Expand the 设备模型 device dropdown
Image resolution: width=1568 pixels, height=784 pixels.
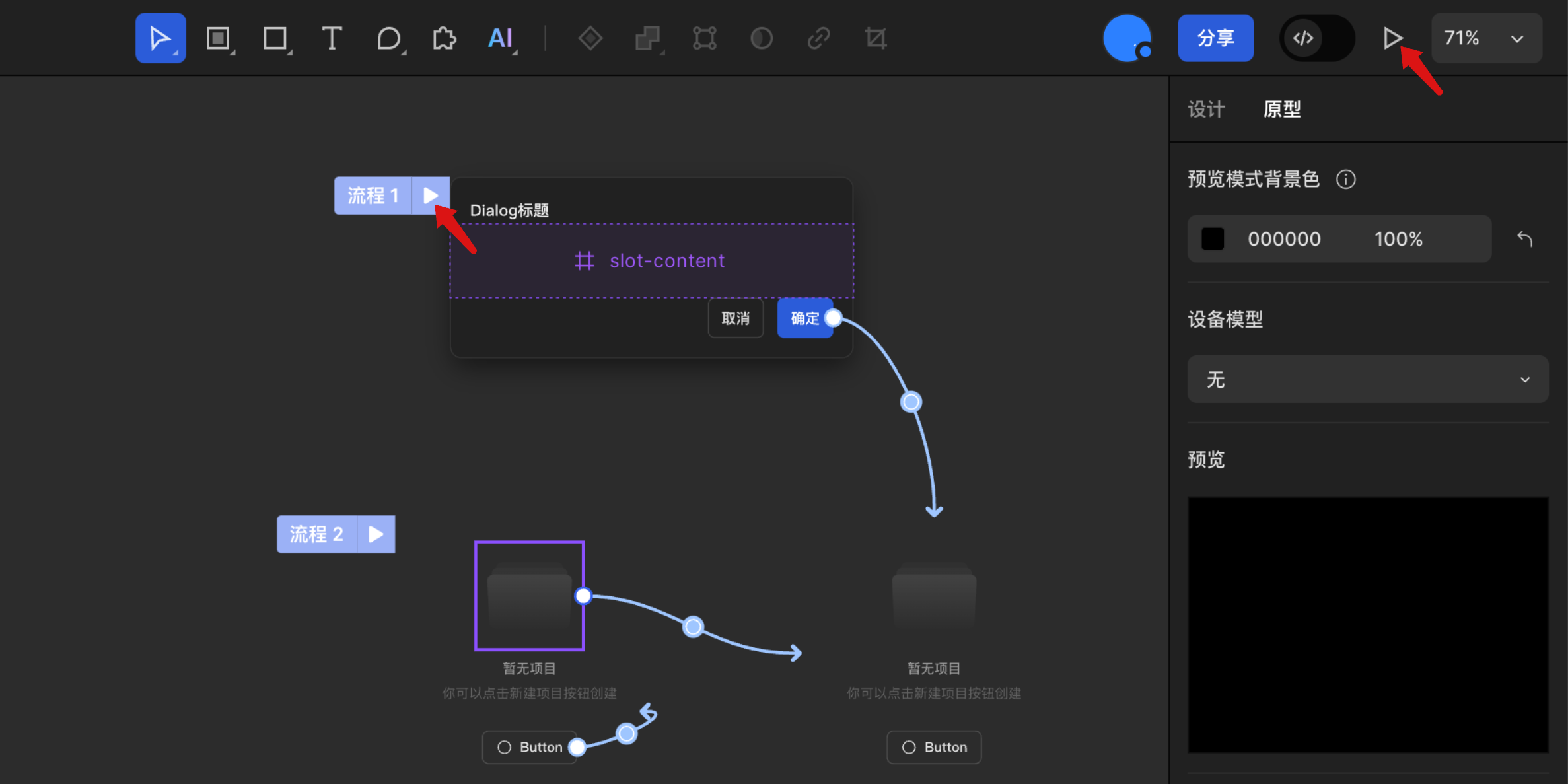(1367, 380)
